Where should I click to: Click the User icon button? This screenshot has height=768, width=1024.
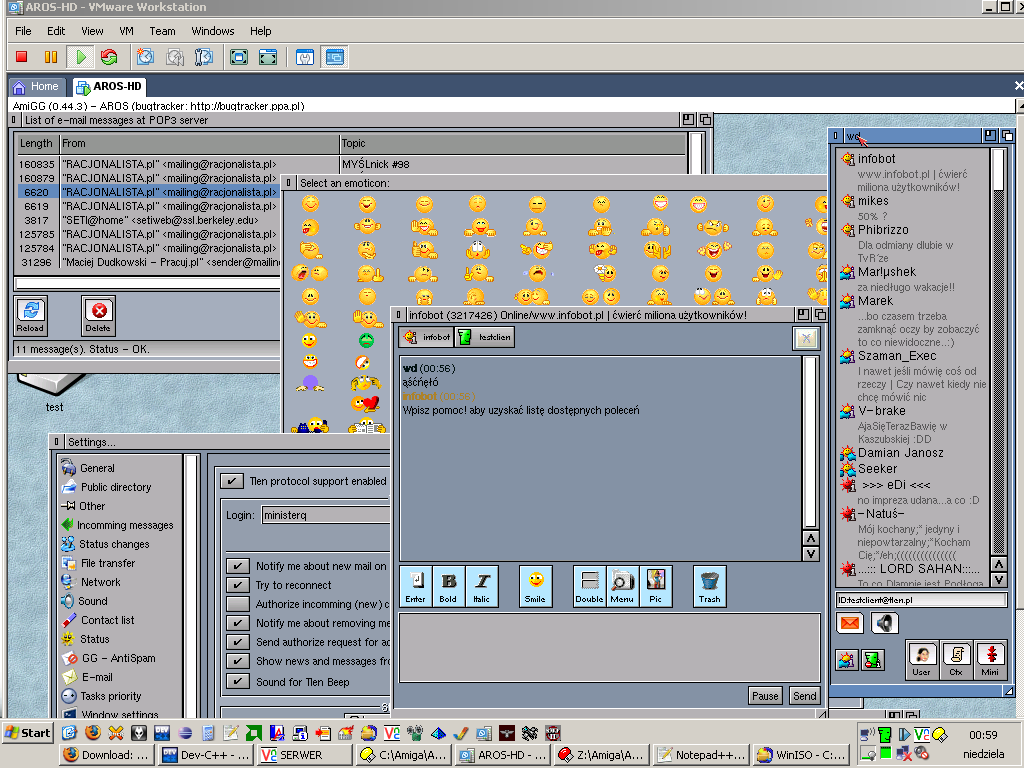921,660
